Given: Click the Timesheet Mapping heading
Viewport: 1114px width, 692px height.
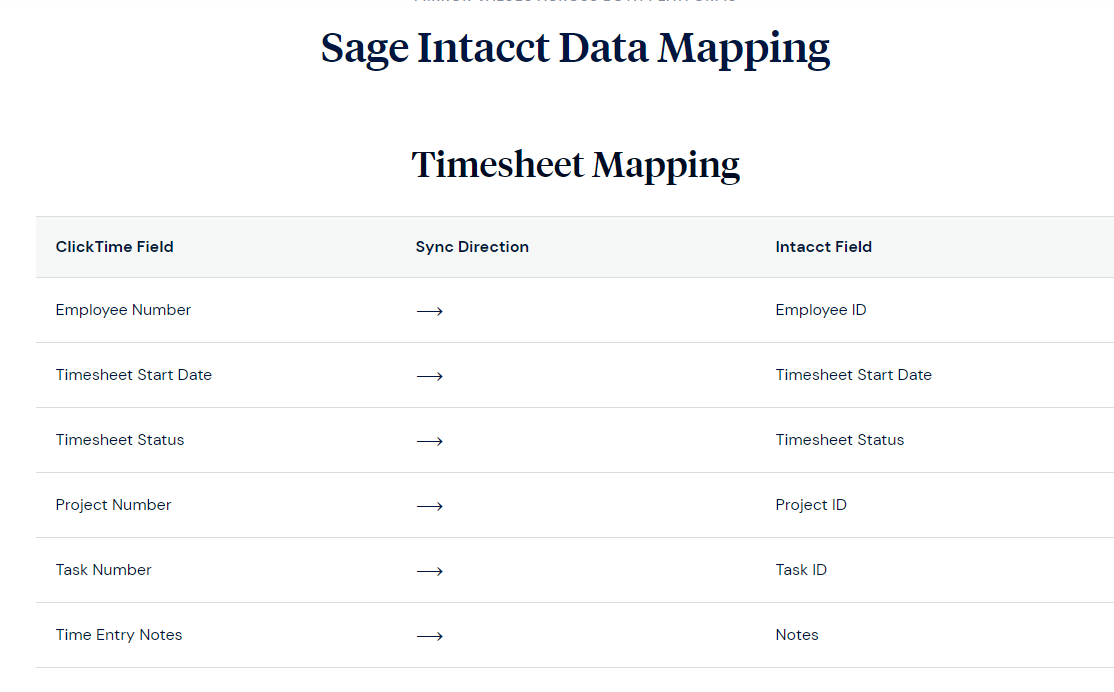Looking at the screenshot, I should pyautogui.click(x=575, y=165).
